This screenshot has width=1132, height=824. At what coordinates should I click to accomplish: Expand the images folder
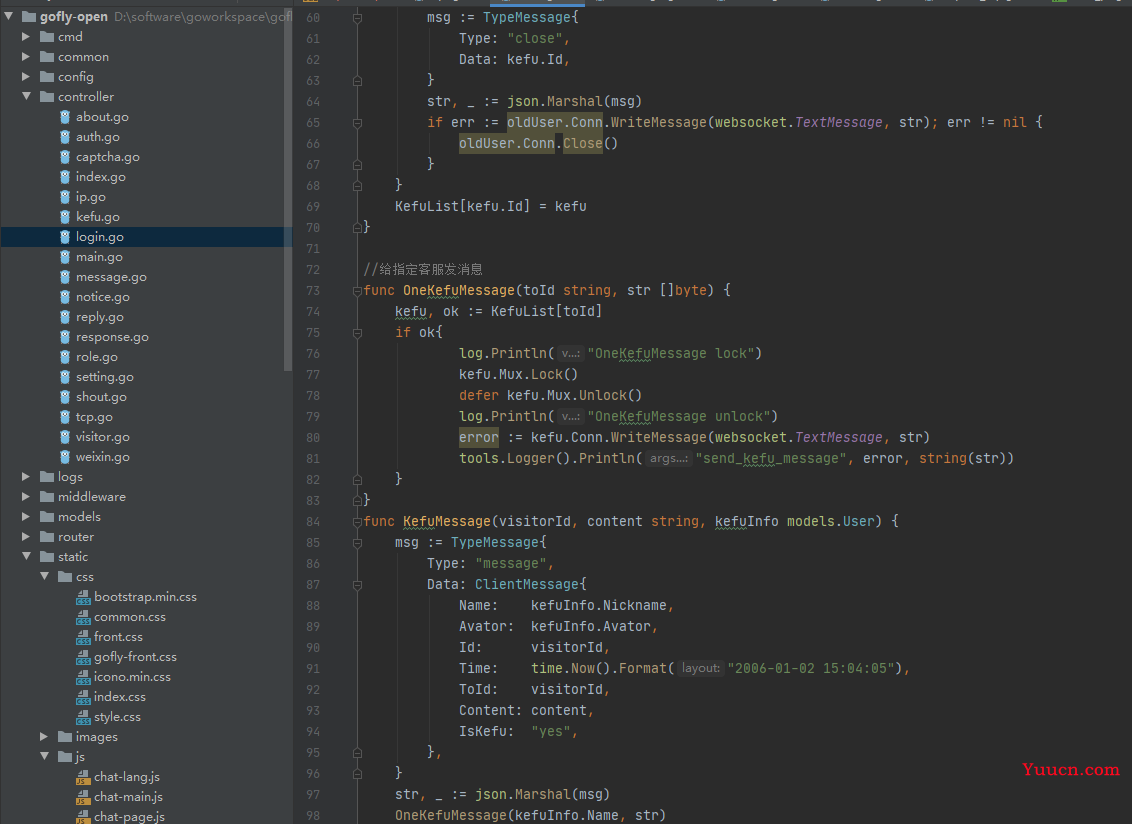click(45, 737)
